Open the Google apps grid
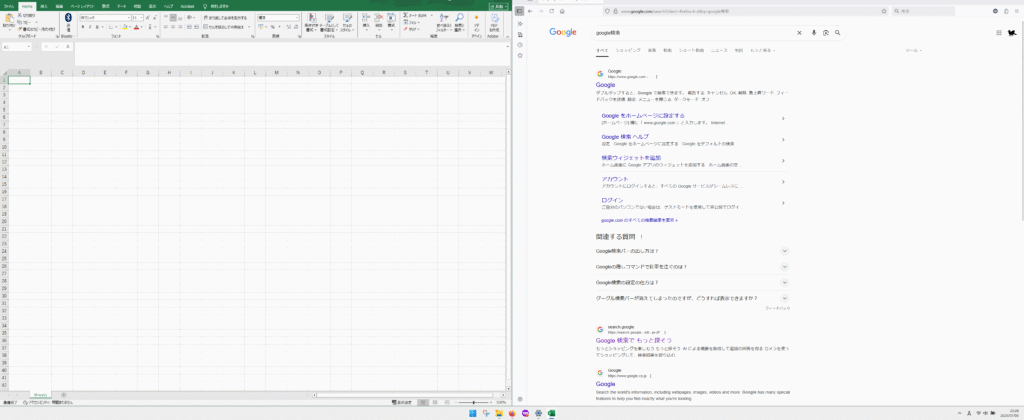Viewport: 1024px width, 420px height. click(999, 33)
